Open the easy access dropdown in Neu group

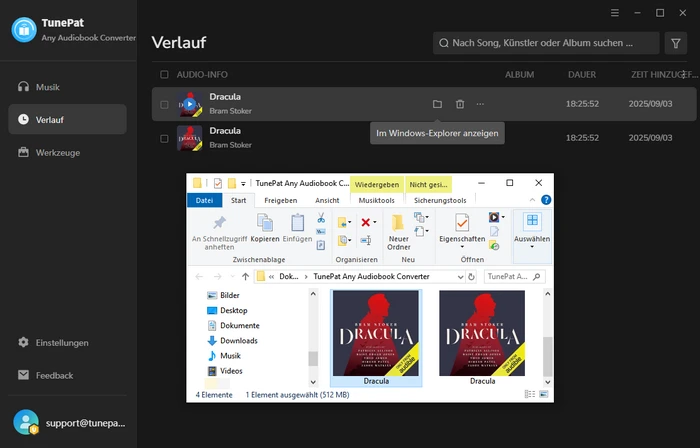click(421, 231)
